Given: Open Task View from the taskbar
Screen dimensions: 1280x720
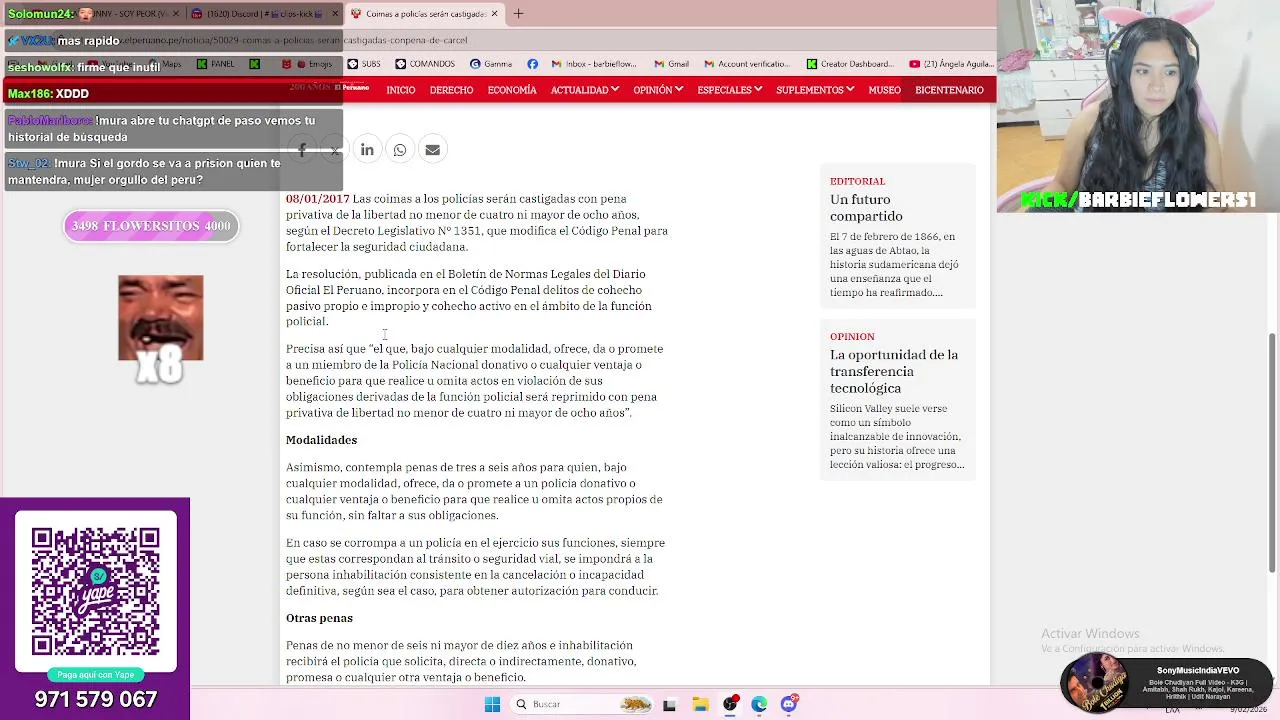Looking at the screenshot, I should click(669, 704).
